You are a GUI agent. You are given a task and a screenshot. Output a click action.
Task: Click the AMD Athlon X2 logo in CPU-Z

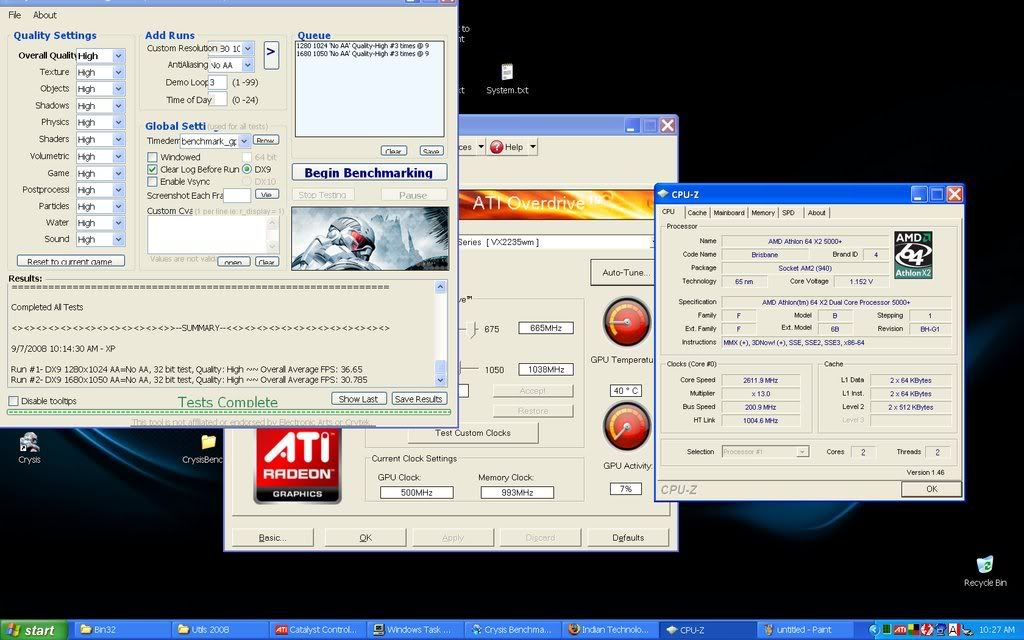pos(913,255)
